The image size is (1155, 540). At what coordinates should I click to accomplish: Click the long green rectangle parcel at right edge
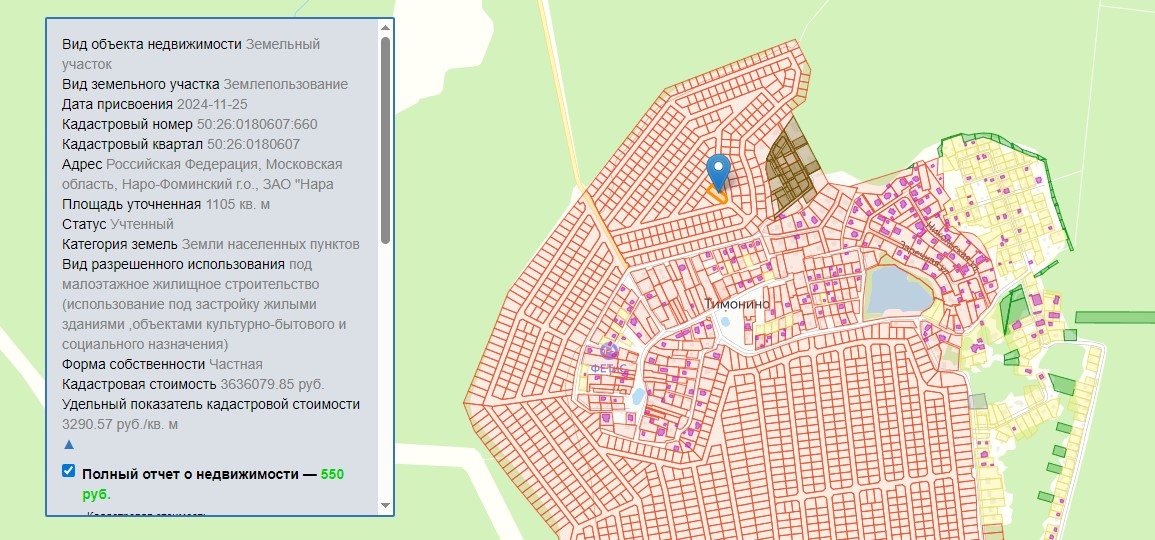click(1115, 318)
